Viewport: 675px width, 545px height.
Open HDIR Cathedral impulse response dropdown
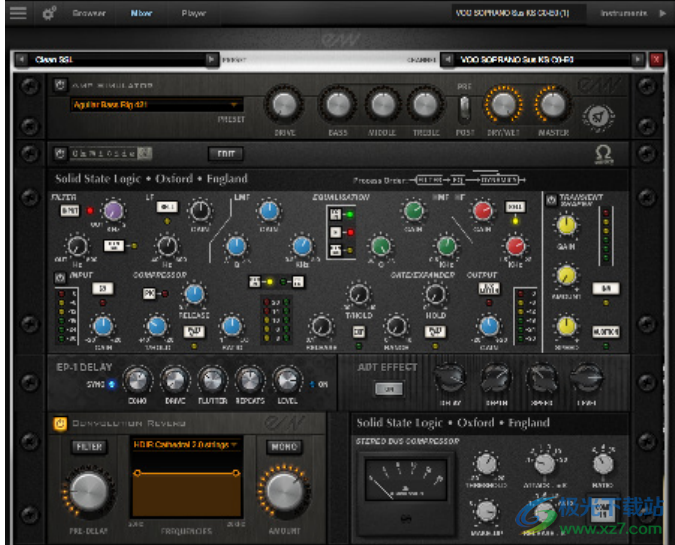(186, 445)
